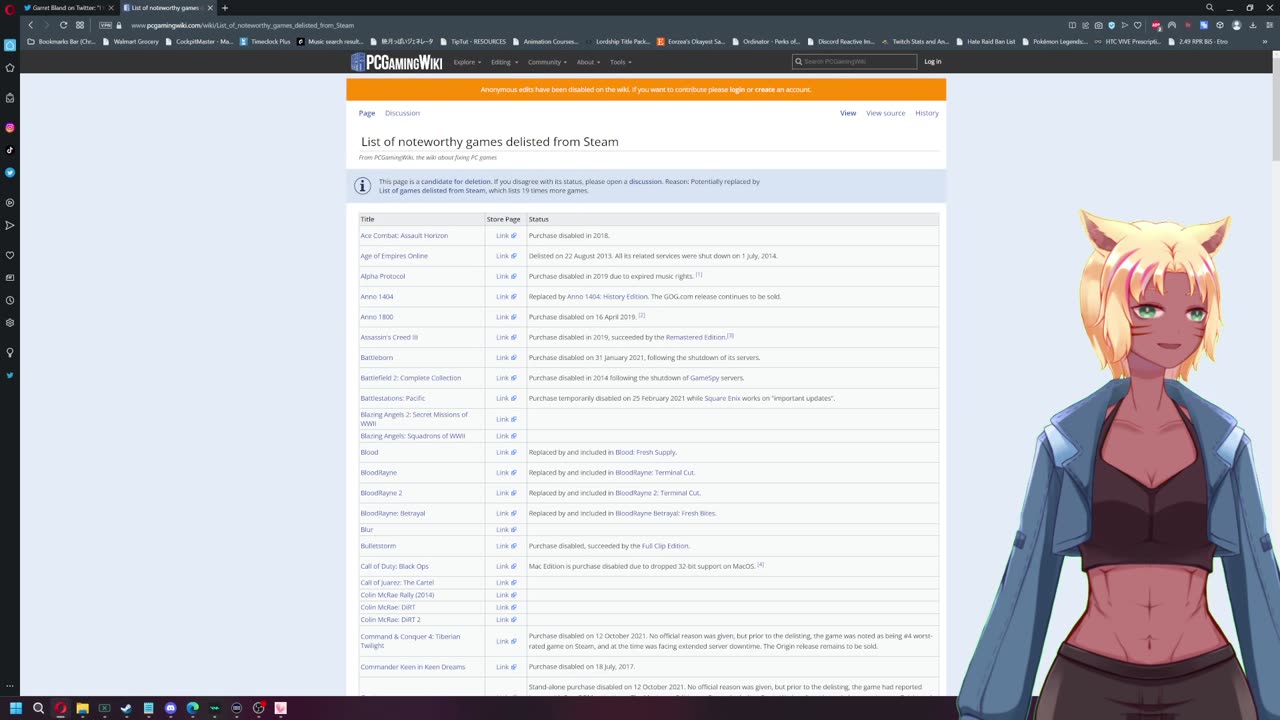Screen dimensions: 1280x720
Task: Reload the page with the refresh icon
Action: (x=63, y=25)
